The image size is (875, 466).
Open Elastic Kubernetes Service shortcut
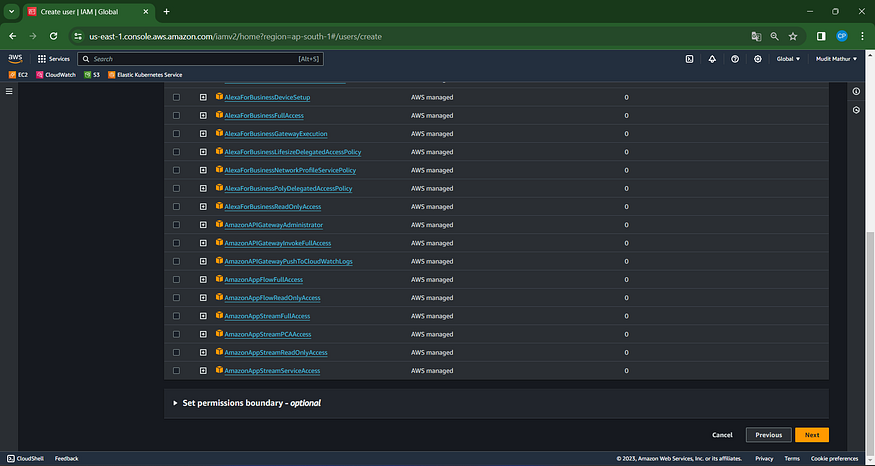tap(145, 75)
